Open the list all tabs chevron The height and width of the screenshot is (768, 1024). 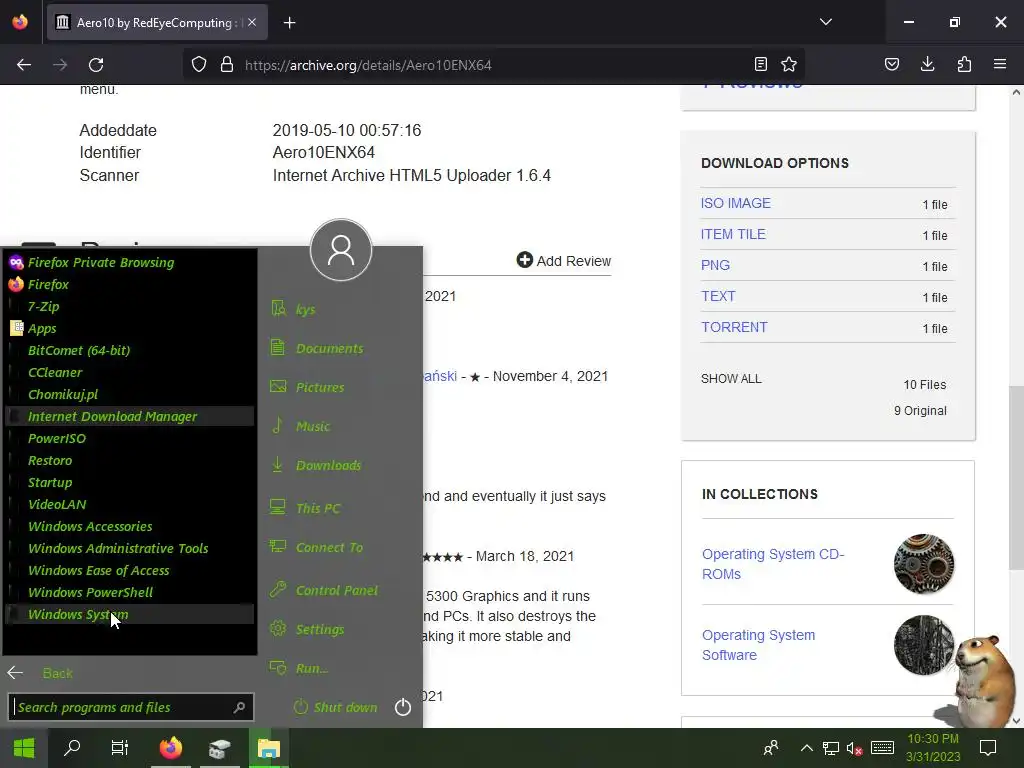click(x=825, y=22)
